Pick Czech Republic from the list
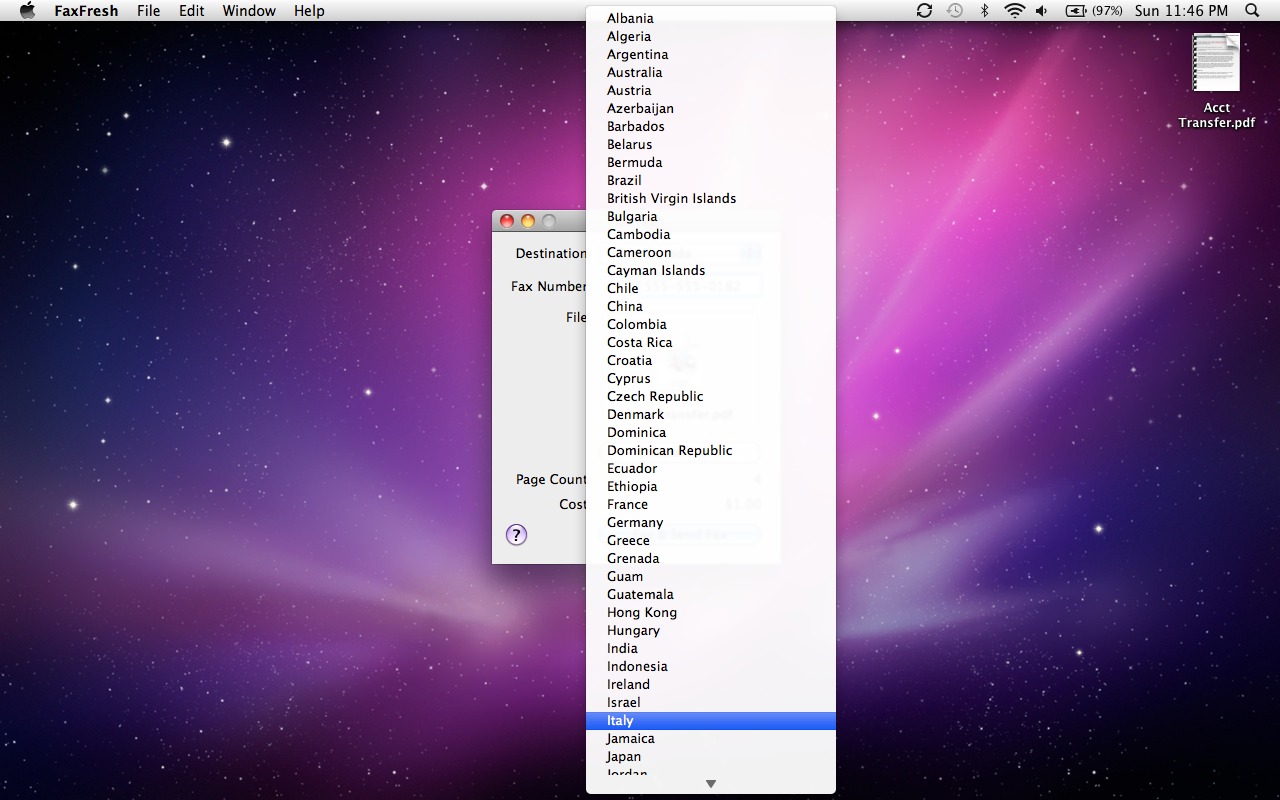Viewport: 1280px width, 800px height. [x=711, y=396]
